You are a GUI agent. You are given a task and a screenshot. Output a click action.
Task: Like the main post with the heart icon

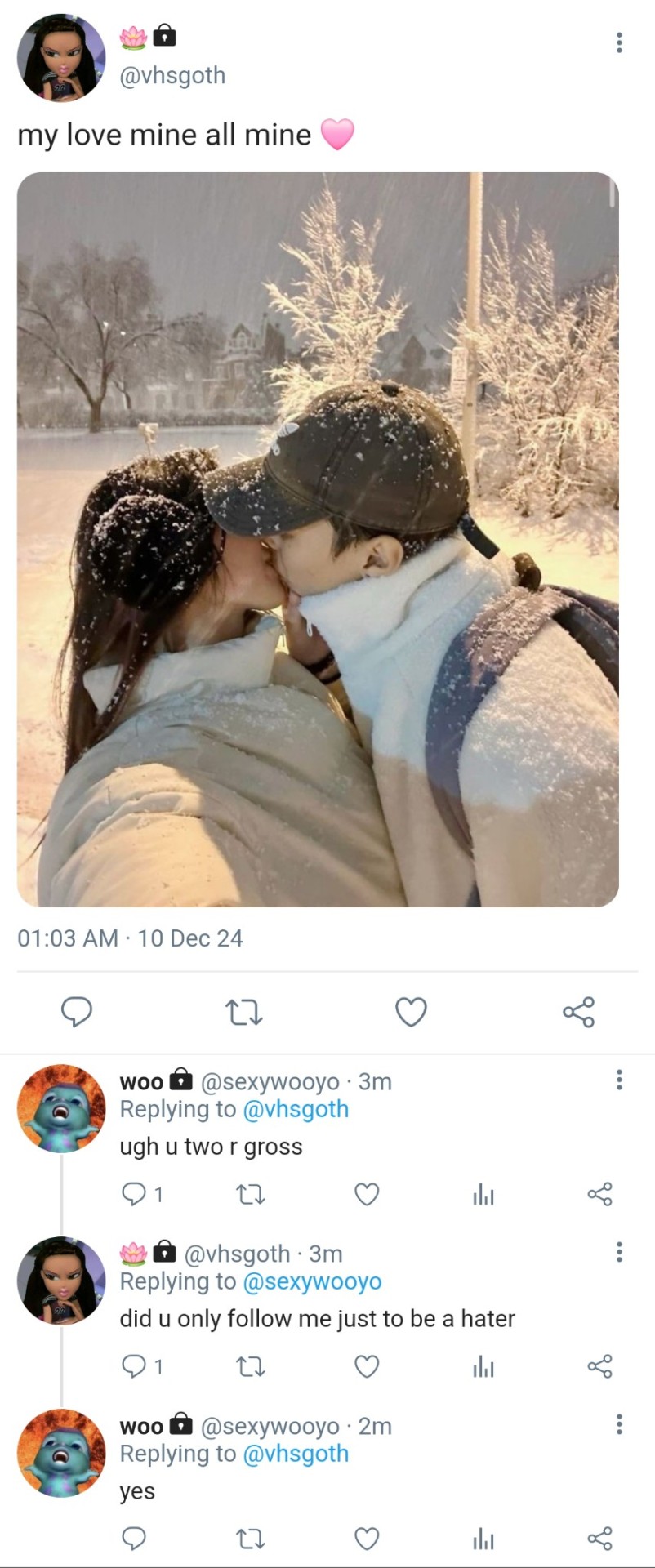[411, 1012]
